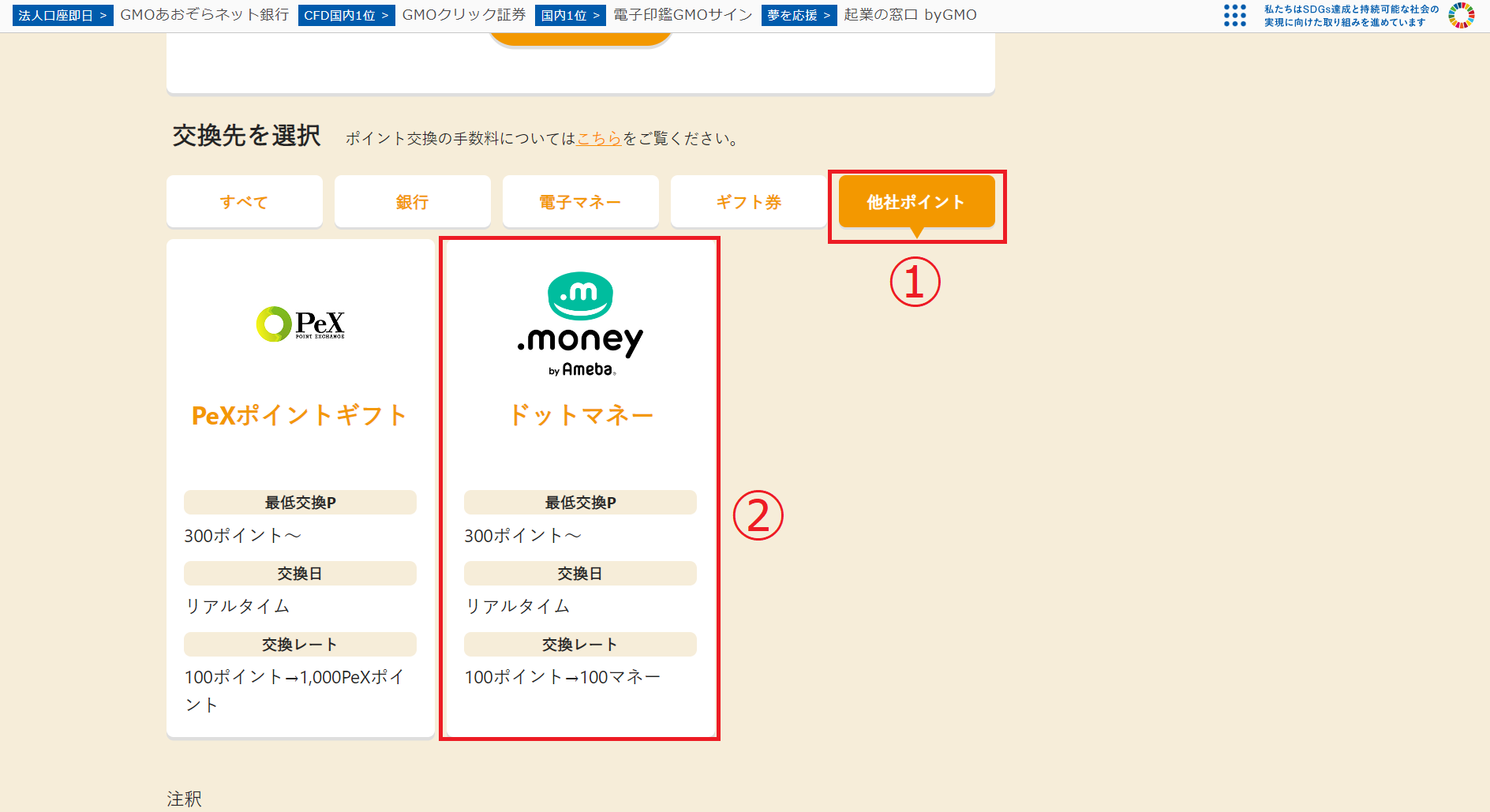This screenshot has height=812, width=1490.
Task: Select the 国内1位 badge next to 電子印鑑GMOサイン
Action: (570, 14)
